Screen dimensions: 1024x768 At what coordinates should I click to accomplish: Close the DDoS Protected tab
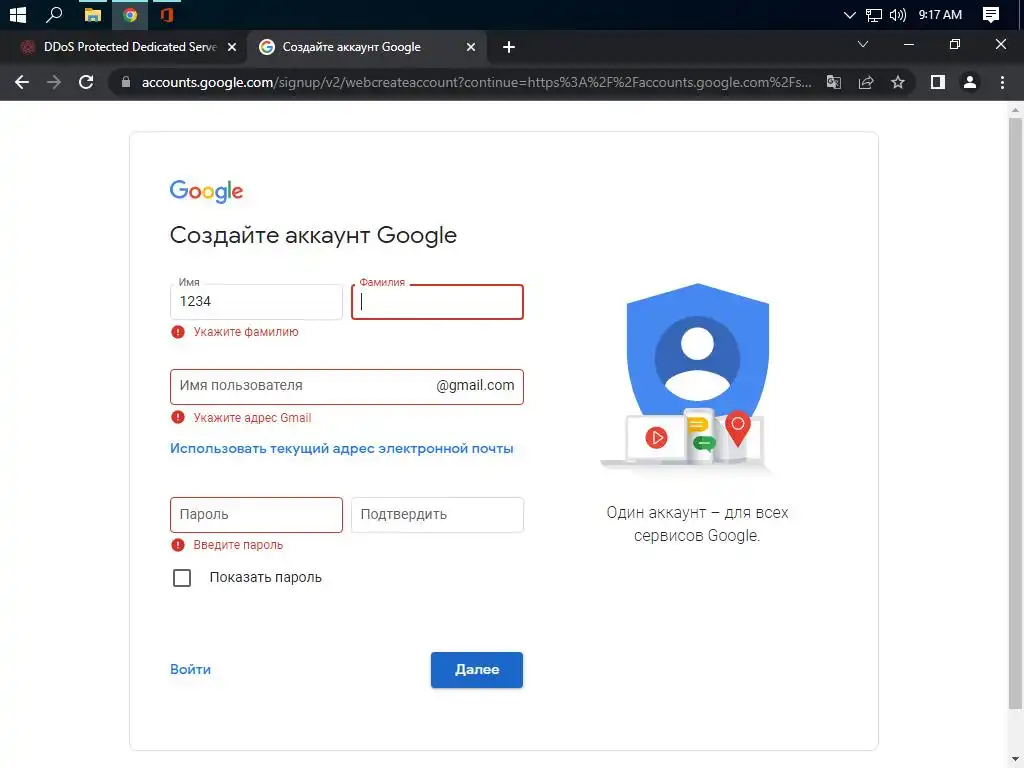coord(232,47)
